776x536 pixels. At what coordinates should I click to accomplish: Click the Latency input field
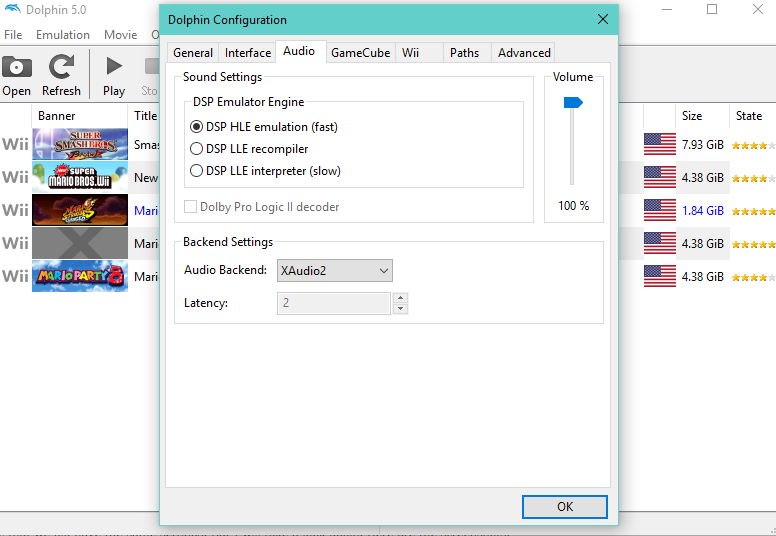click(334, 303)
